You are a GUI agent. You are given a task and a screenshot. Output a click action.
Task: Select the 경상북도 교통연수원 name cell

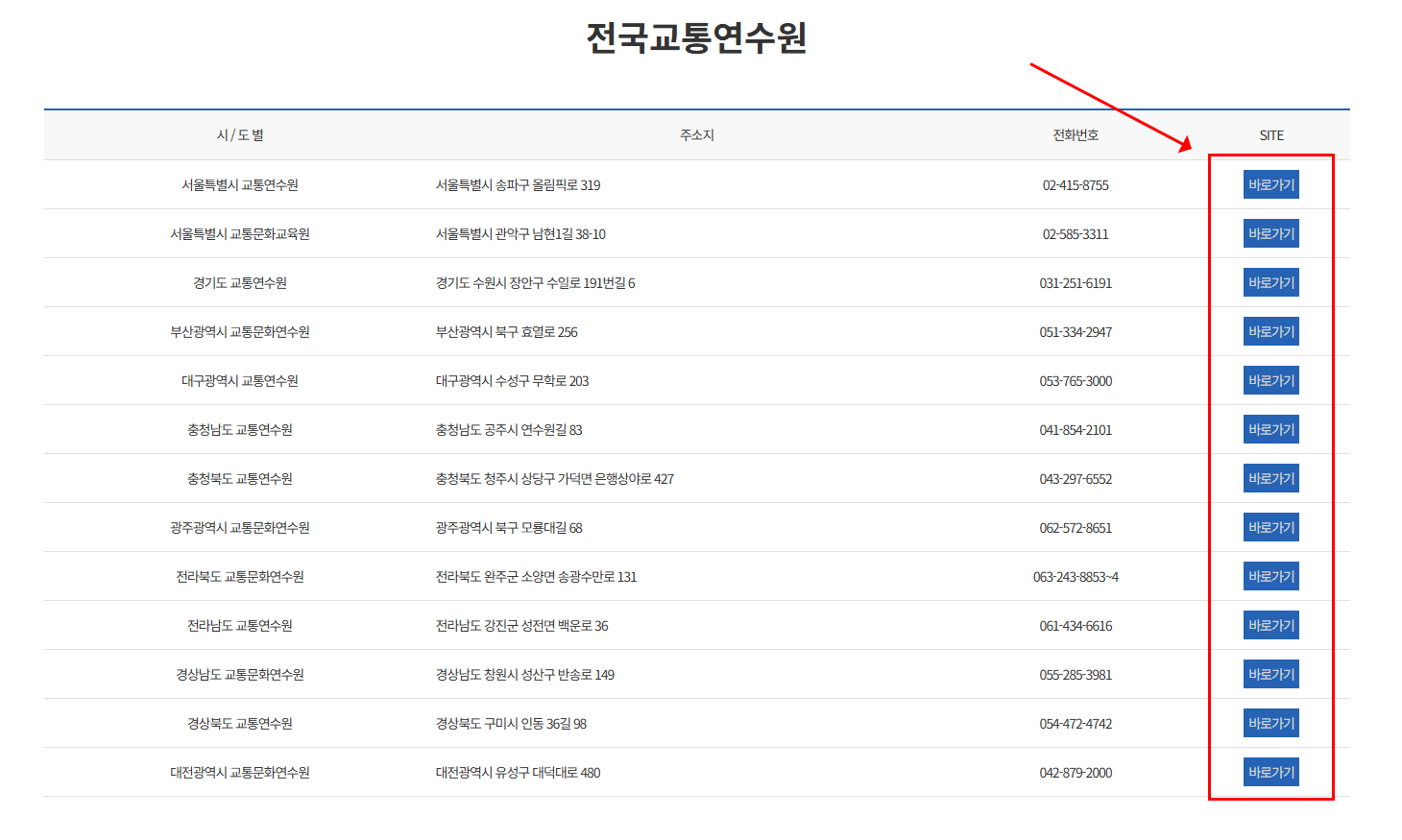pos(240,723)
